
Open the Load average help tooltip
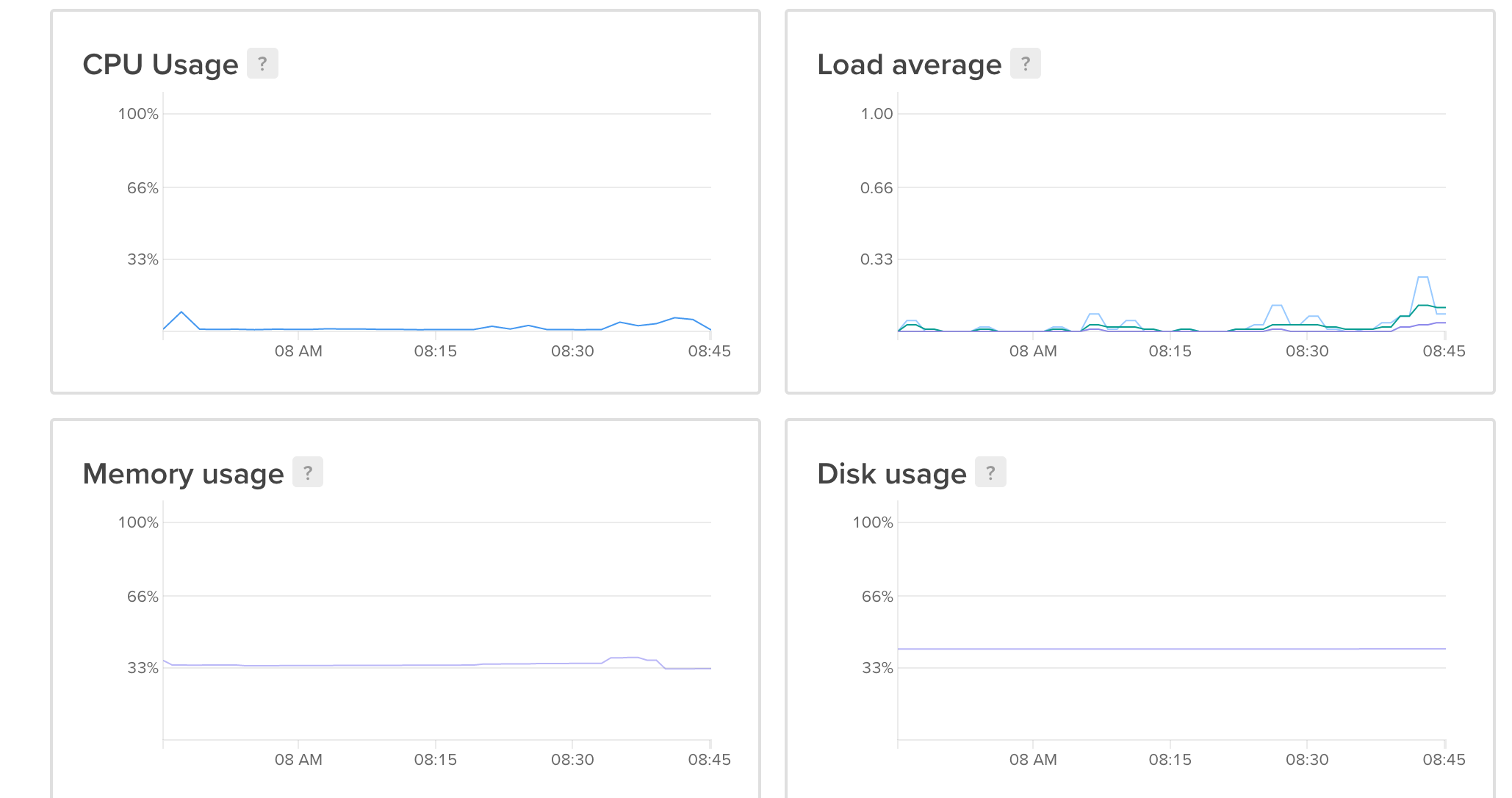coord(1025,63)
